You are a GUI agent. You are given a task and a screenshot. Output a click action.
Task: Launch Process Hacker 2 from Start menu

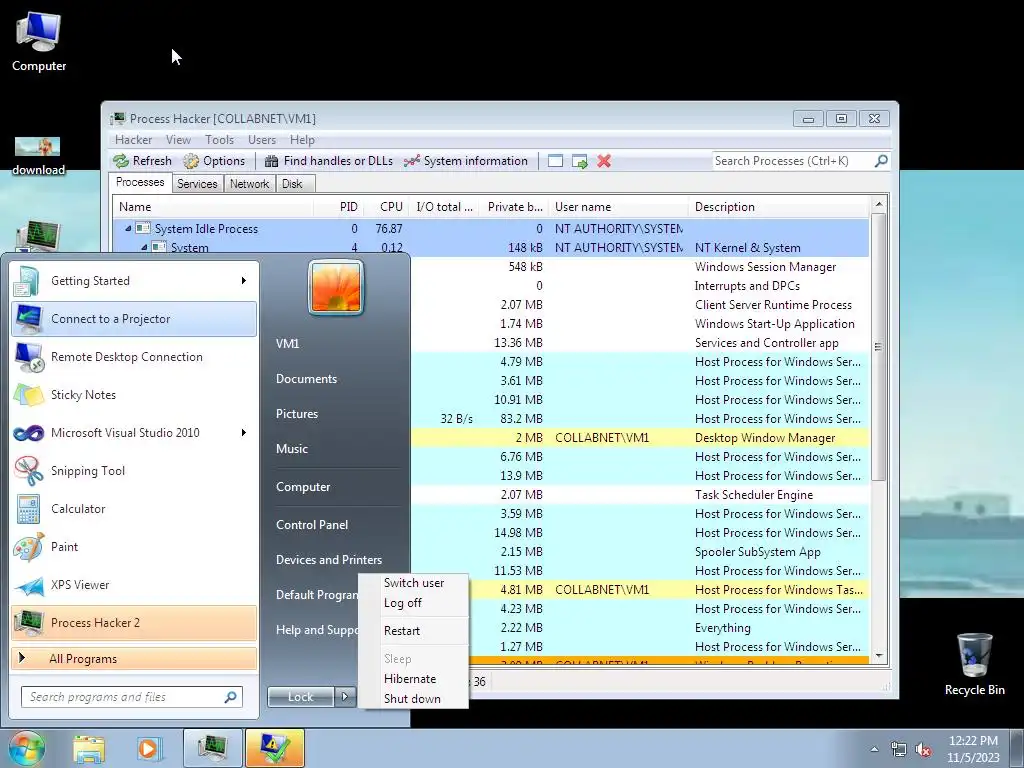click(x=134, y=622)
